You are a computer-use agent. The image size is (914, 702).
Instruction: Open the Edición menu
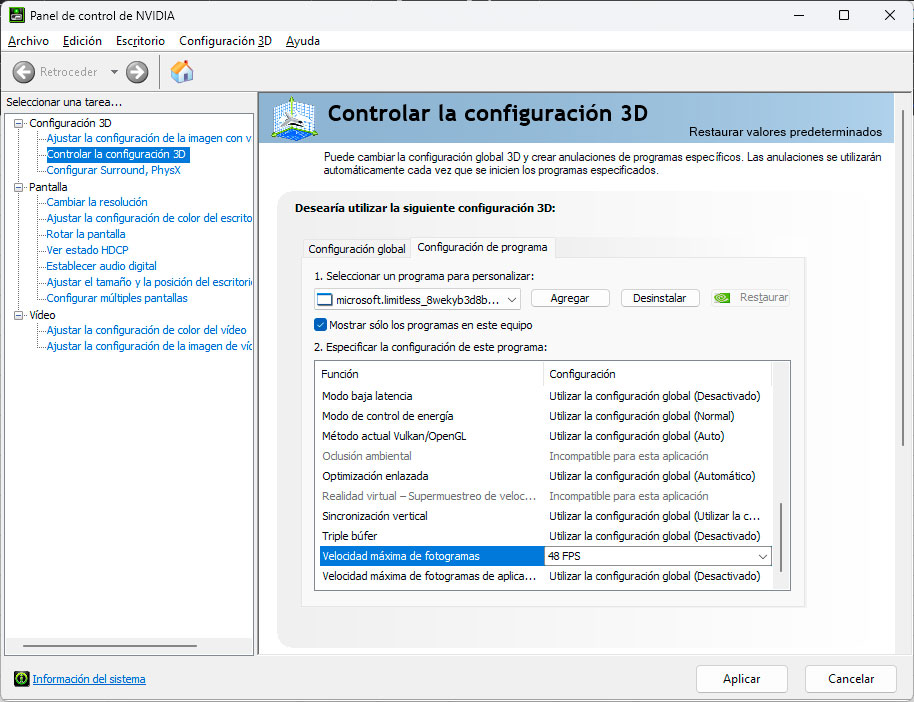82,41
